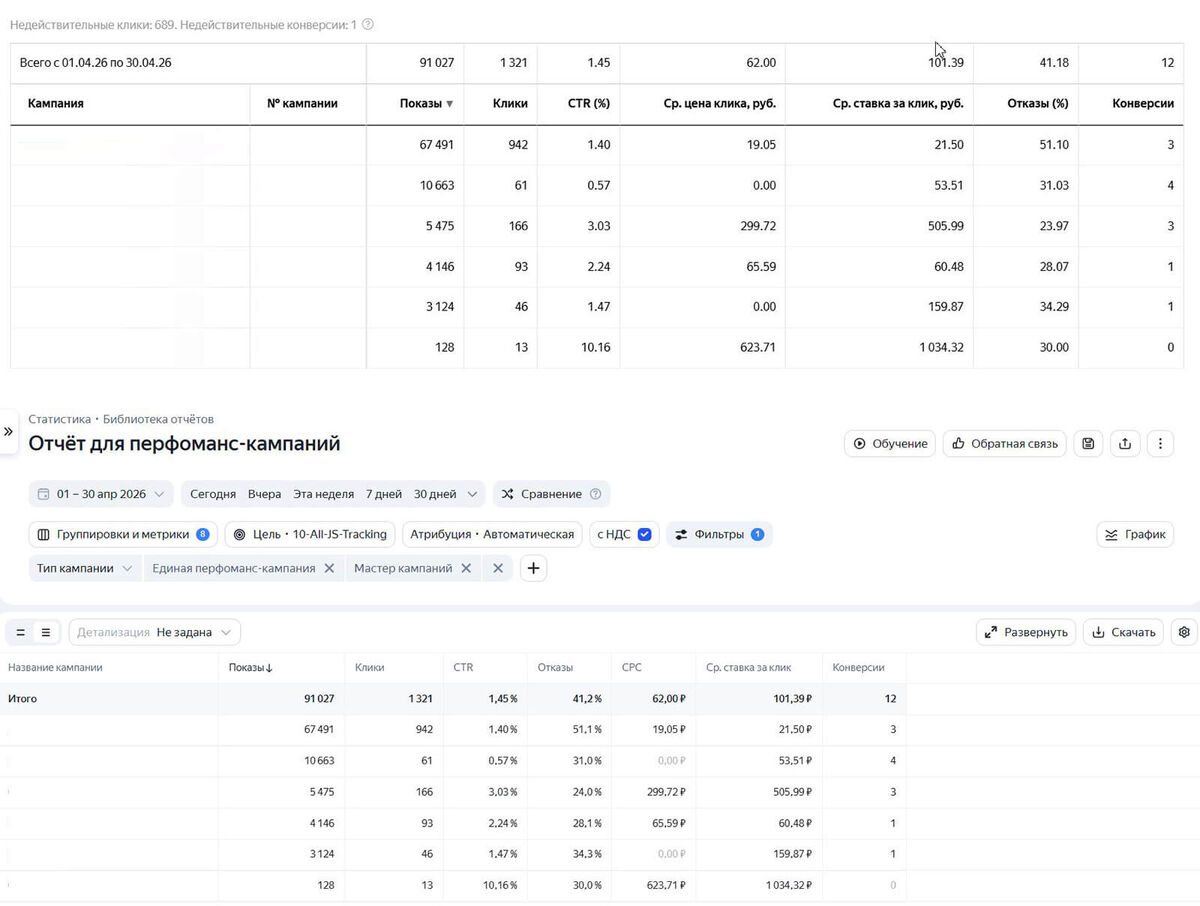
Task: Click upper table Кампания column header
Action: pos(55,103)
